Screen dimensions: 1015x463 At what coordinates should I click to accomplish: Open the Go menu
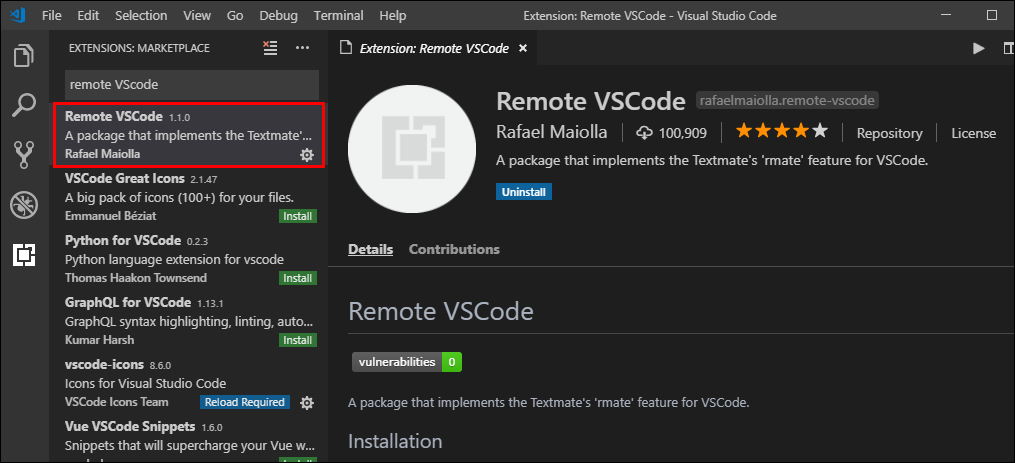point(235,15)
